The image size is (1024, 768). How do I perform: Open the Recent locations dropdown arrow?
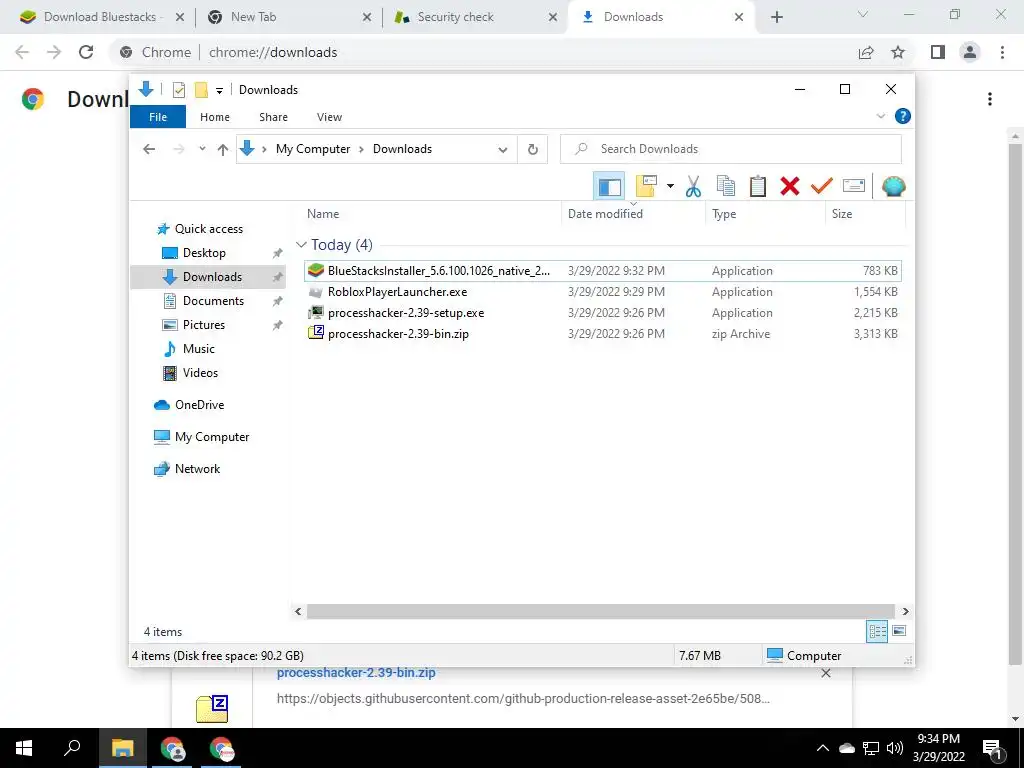pyautogui.click(x=202, y=149)
